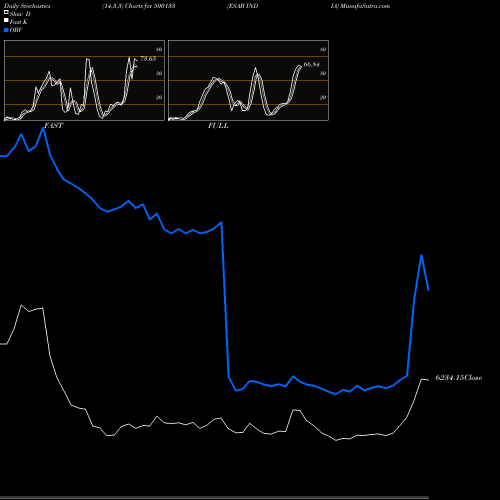Select the FULL stochastic chart panel

(x=248, y=80)
